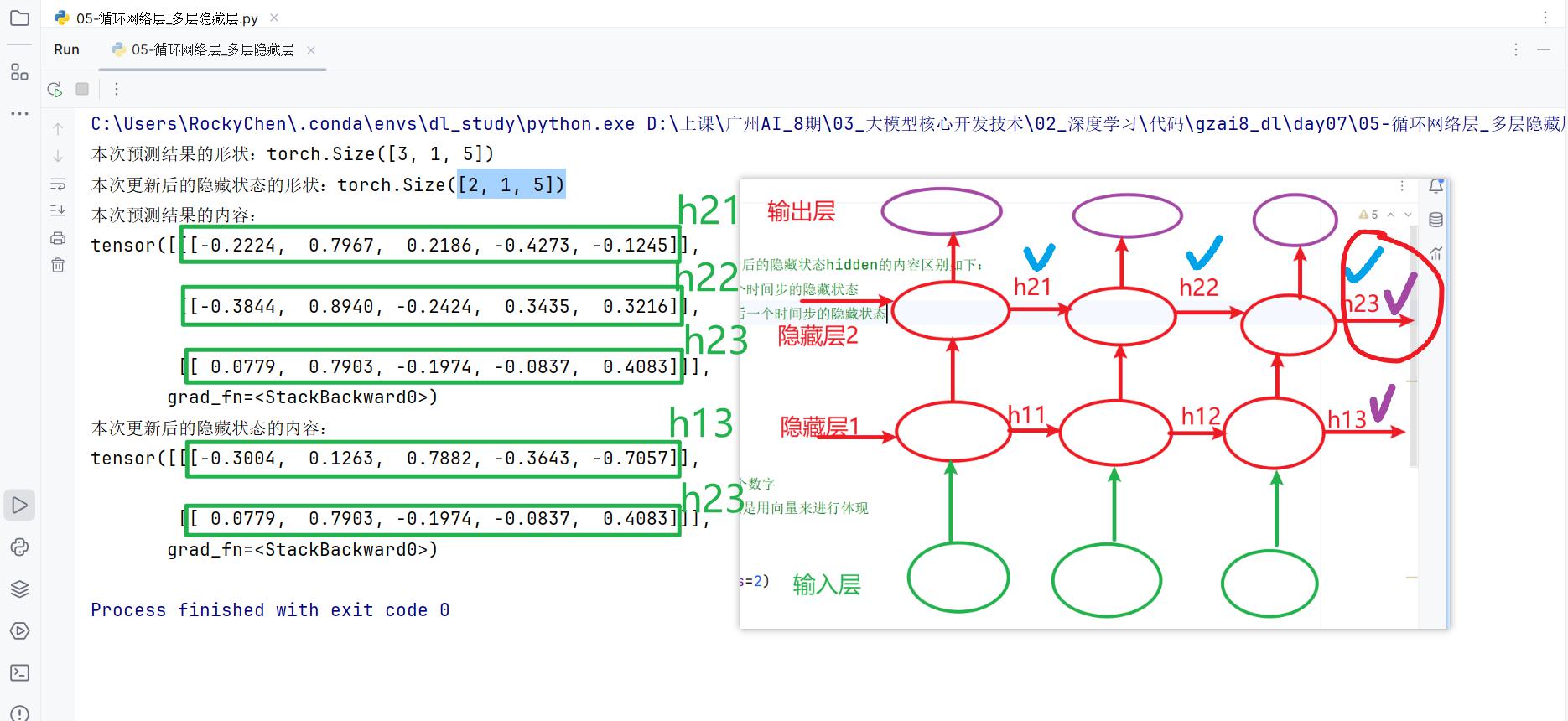Open the script file path link in console

coord(1105,124)
